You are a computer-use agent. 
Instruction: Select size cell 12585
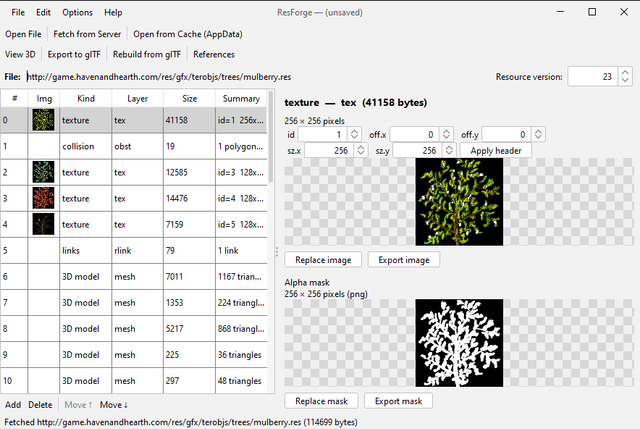(x=189, y=172)
